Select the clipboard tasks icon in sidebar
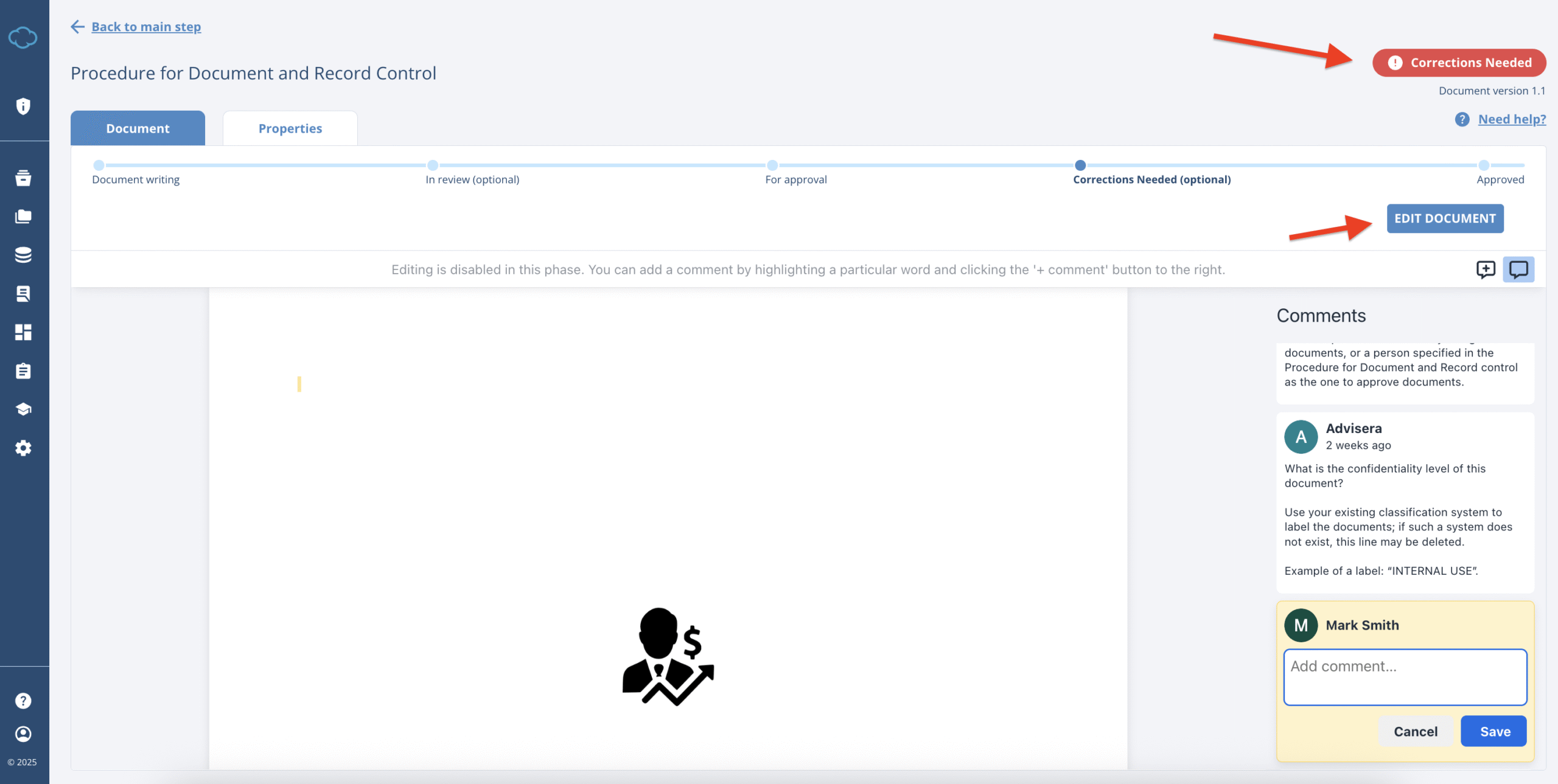Image resolution: width=1558 pixels, height=784 pixels. click(x=23, y=371)
